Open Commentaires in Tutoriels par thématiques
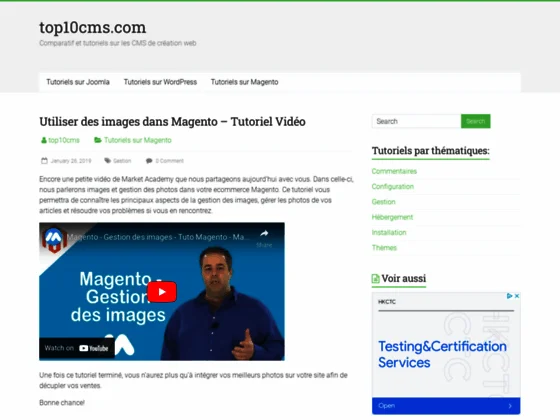Screen dimensions: 560x420 [x=394, y=171]
